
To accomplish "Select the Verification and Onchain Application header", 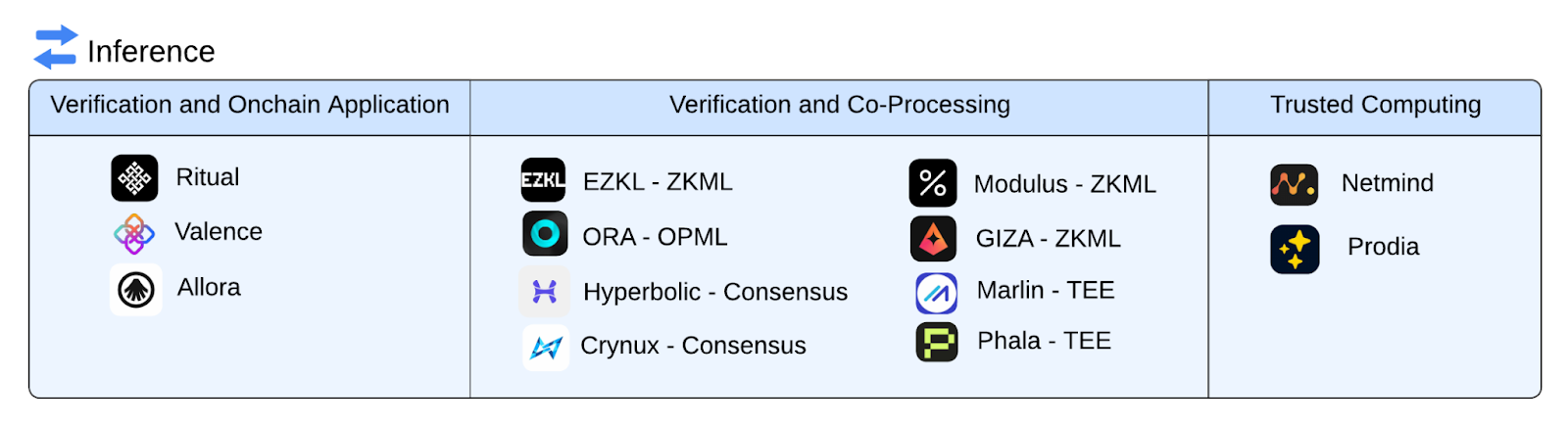I will (250, 105).
